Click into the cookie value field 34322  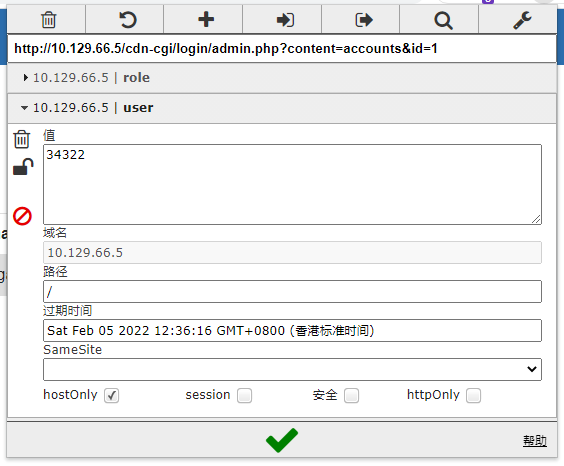pos(292,184)
